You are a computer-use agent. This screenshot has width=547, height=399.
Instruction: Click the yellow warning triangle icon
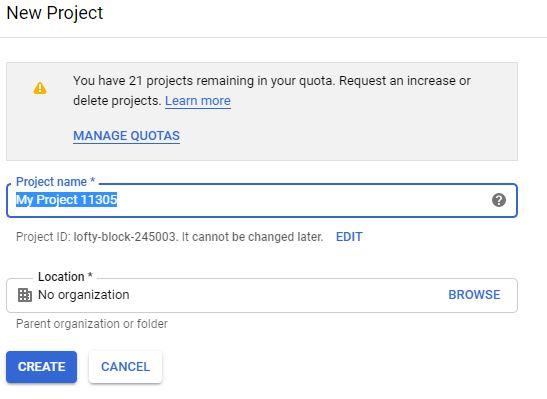(x=40, y=88)
